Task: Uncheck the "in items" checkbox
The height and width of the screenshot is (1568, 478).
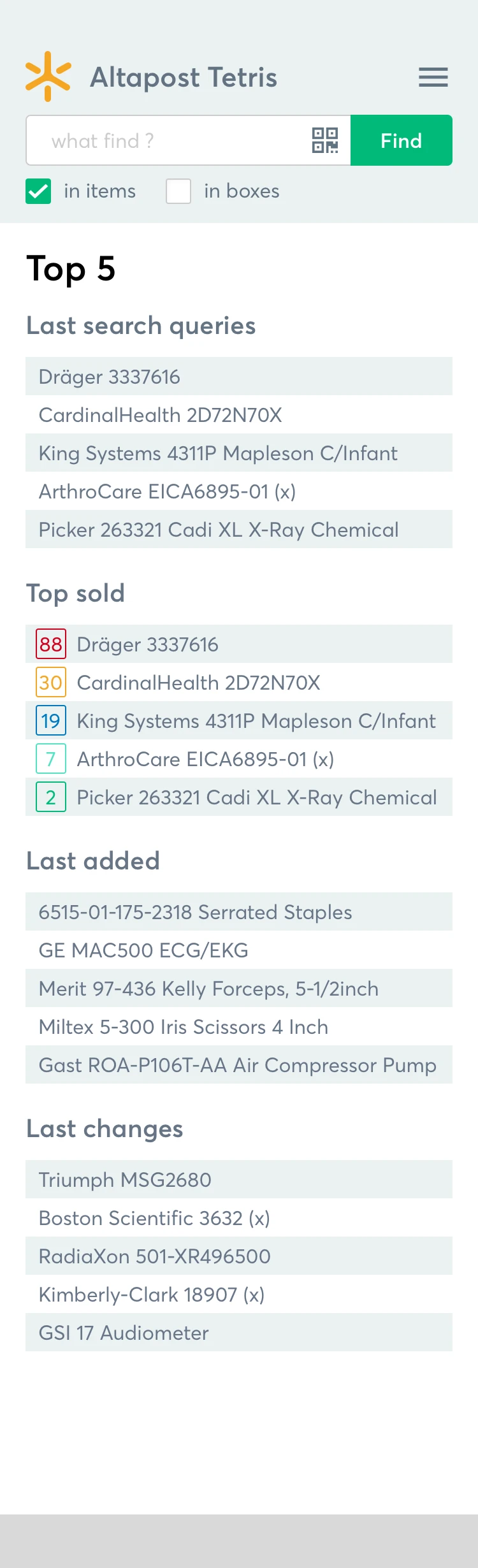Action: [38, 191]
